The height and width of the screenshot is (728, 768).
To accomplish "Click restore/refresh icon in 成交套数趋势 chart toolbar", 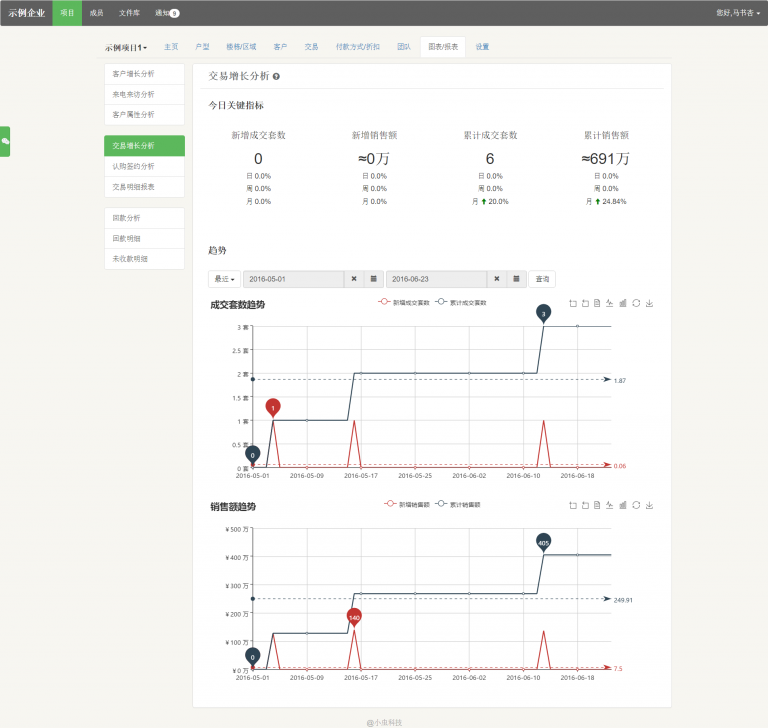I will (x=636, y=304).
